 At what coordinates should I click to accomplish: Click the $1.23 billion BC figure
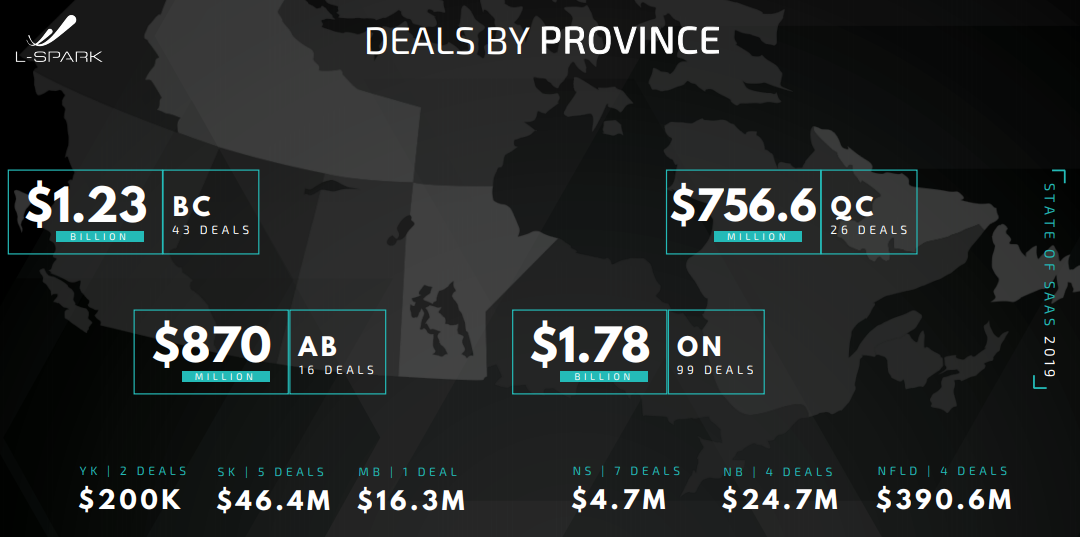pos(85,211)
